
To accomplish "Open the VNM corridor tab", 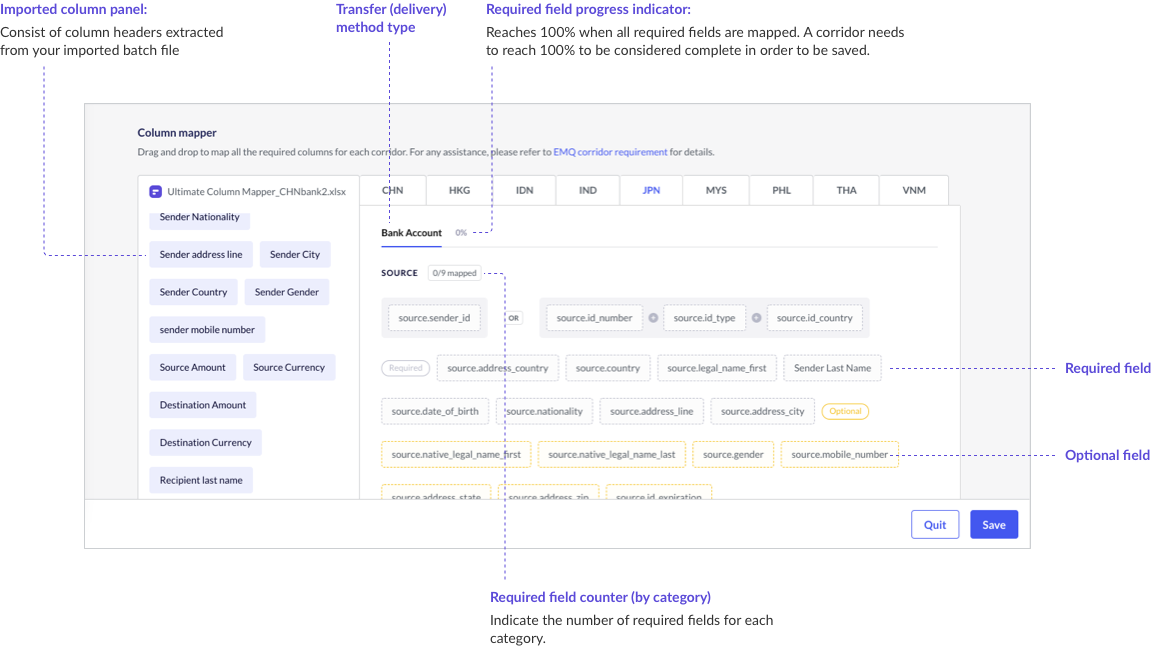I will click(x=913, y=190).
